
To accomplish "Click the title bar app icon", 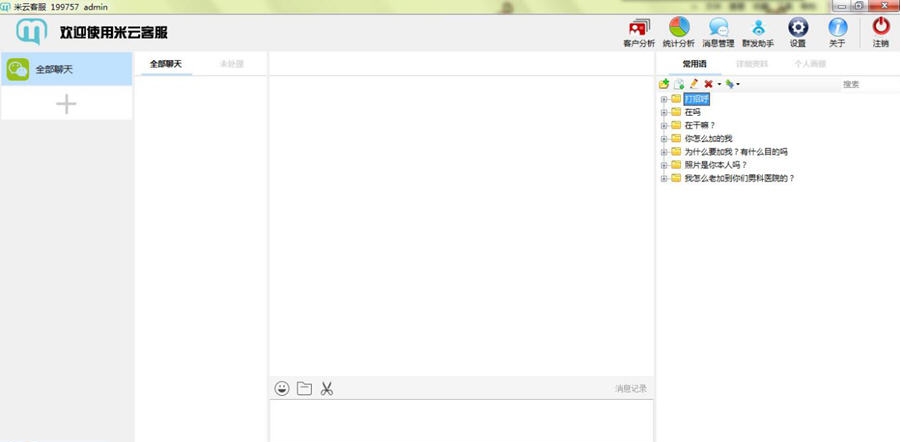I will [6, 7].
